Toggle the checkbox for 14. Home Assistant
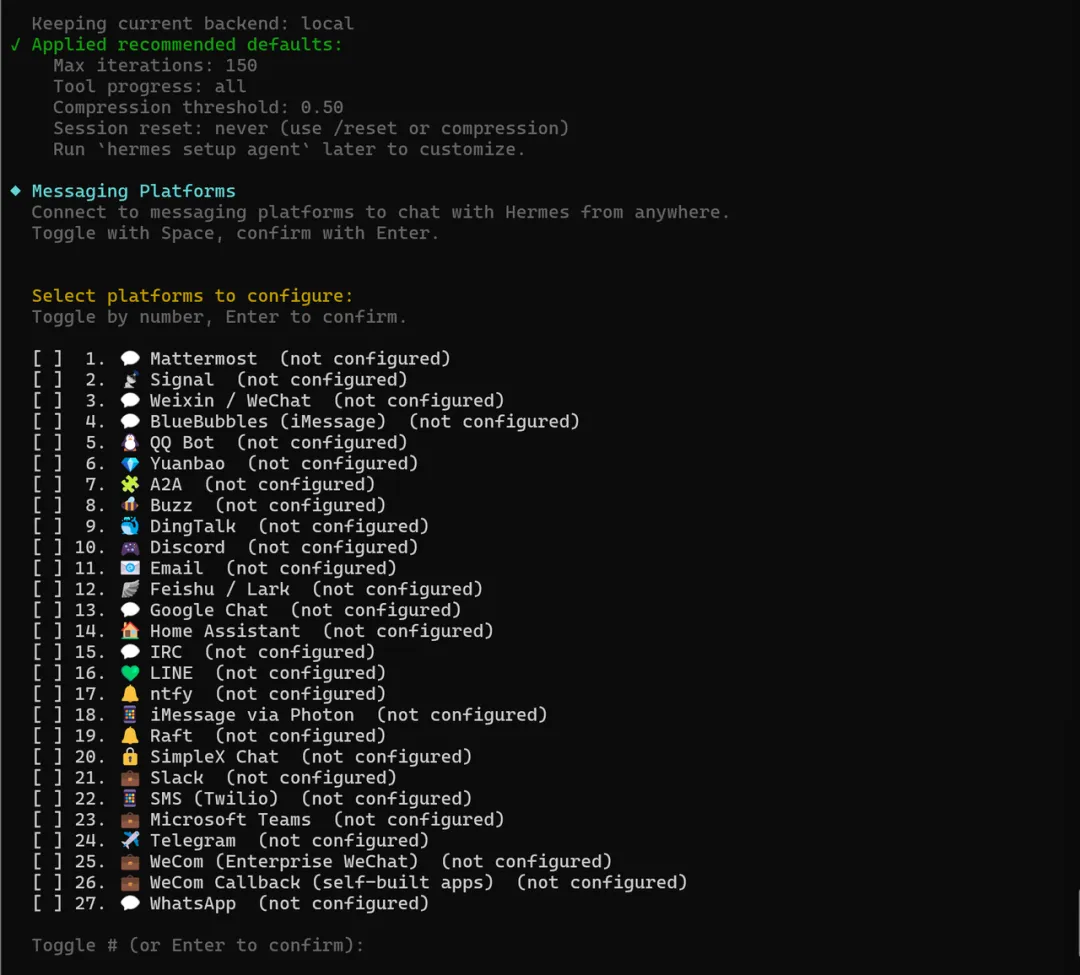This screenshot has width=1080, height=975. (x=48, y=631)
